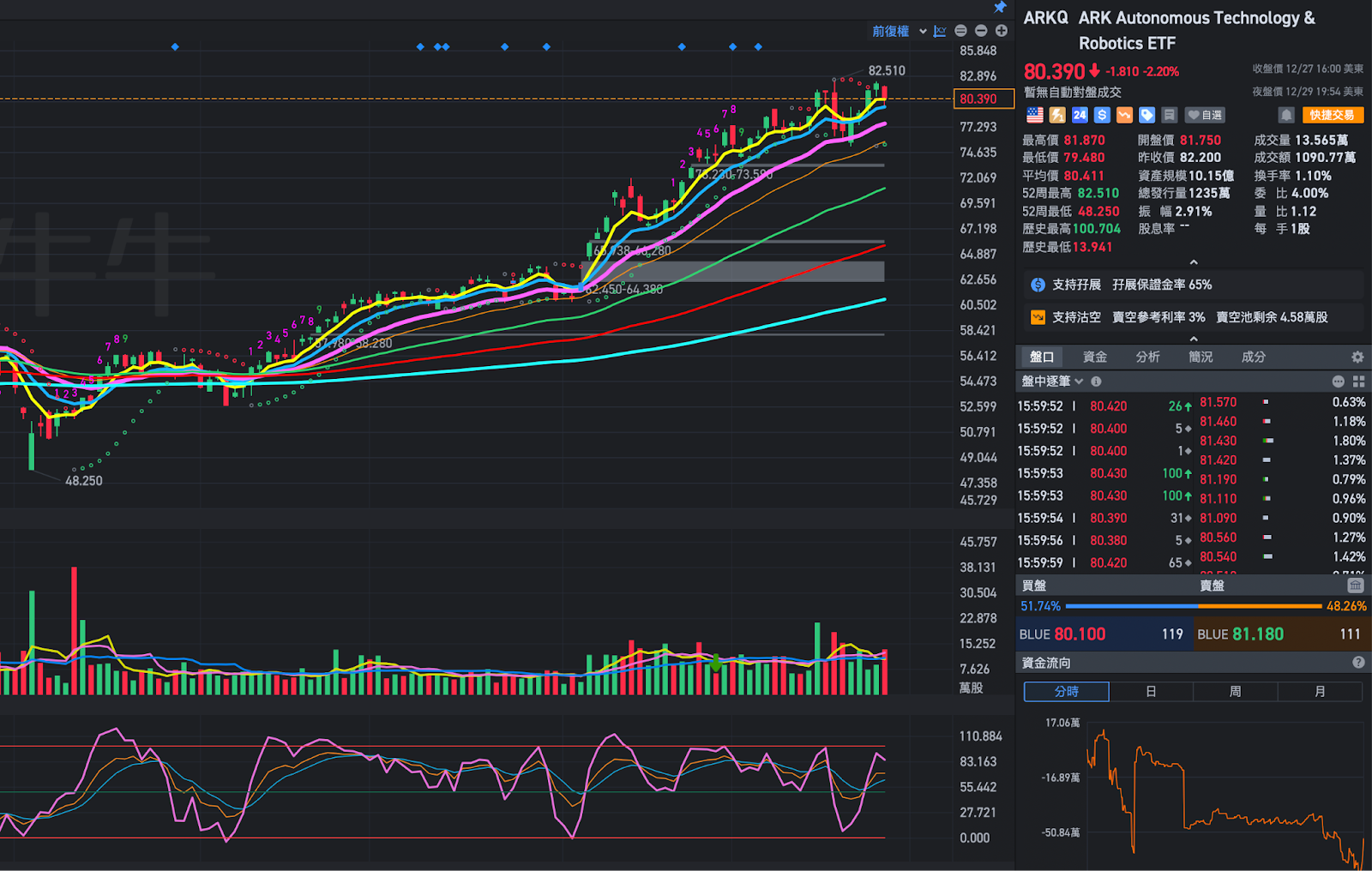Click the blue 24-hour trading icon
Screen dimensions: 1372x871
(1080, 115)
